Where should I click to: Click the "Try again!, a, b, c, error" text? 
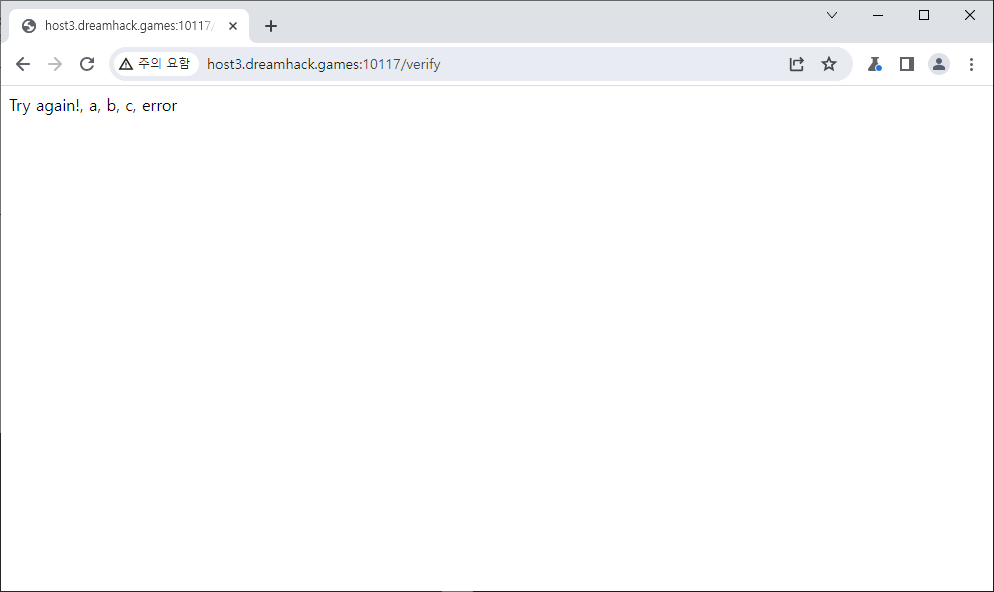[x=93, y=106]
